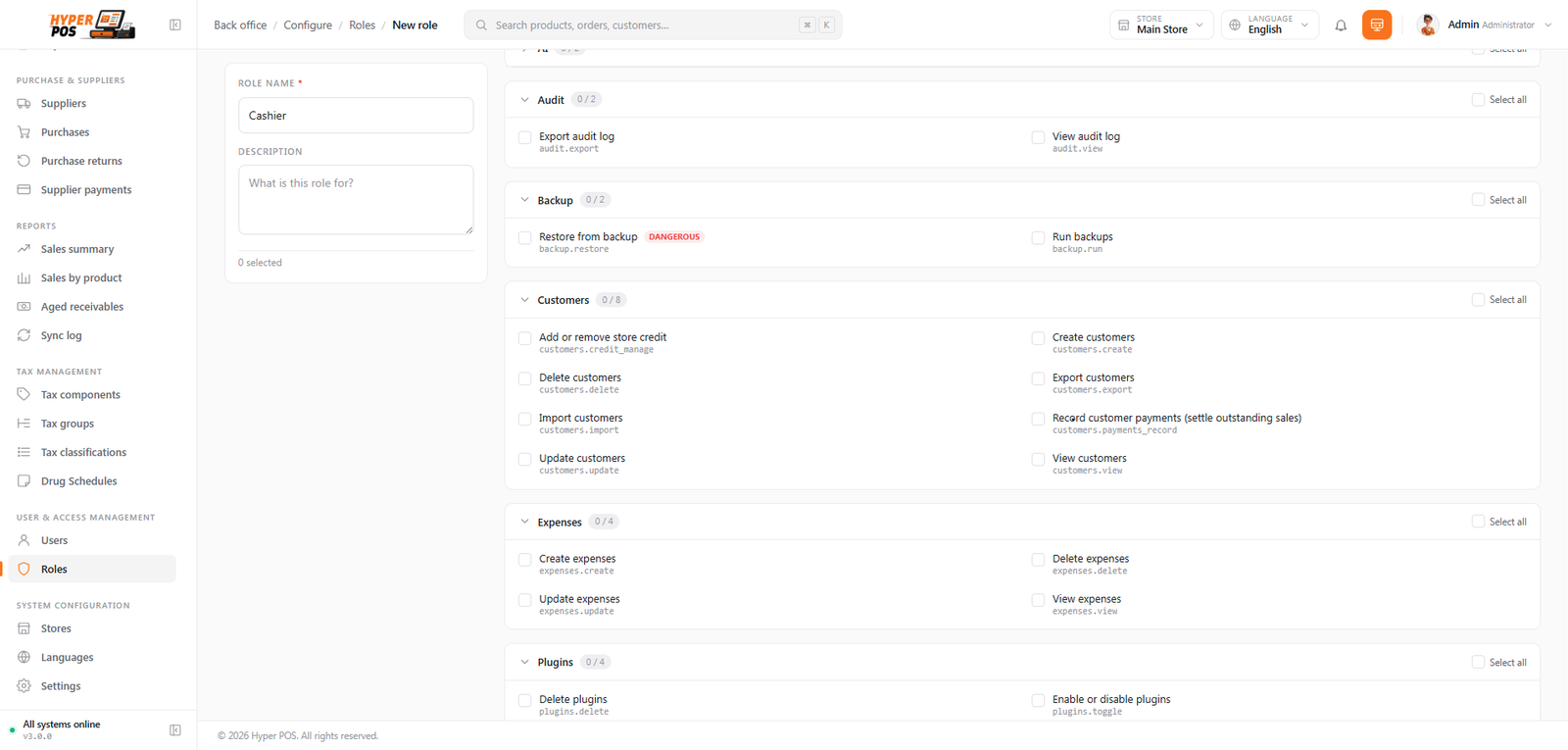1568x750 pixels.
Task: Collapse the Audit permission group
Action: coord(524,100)
